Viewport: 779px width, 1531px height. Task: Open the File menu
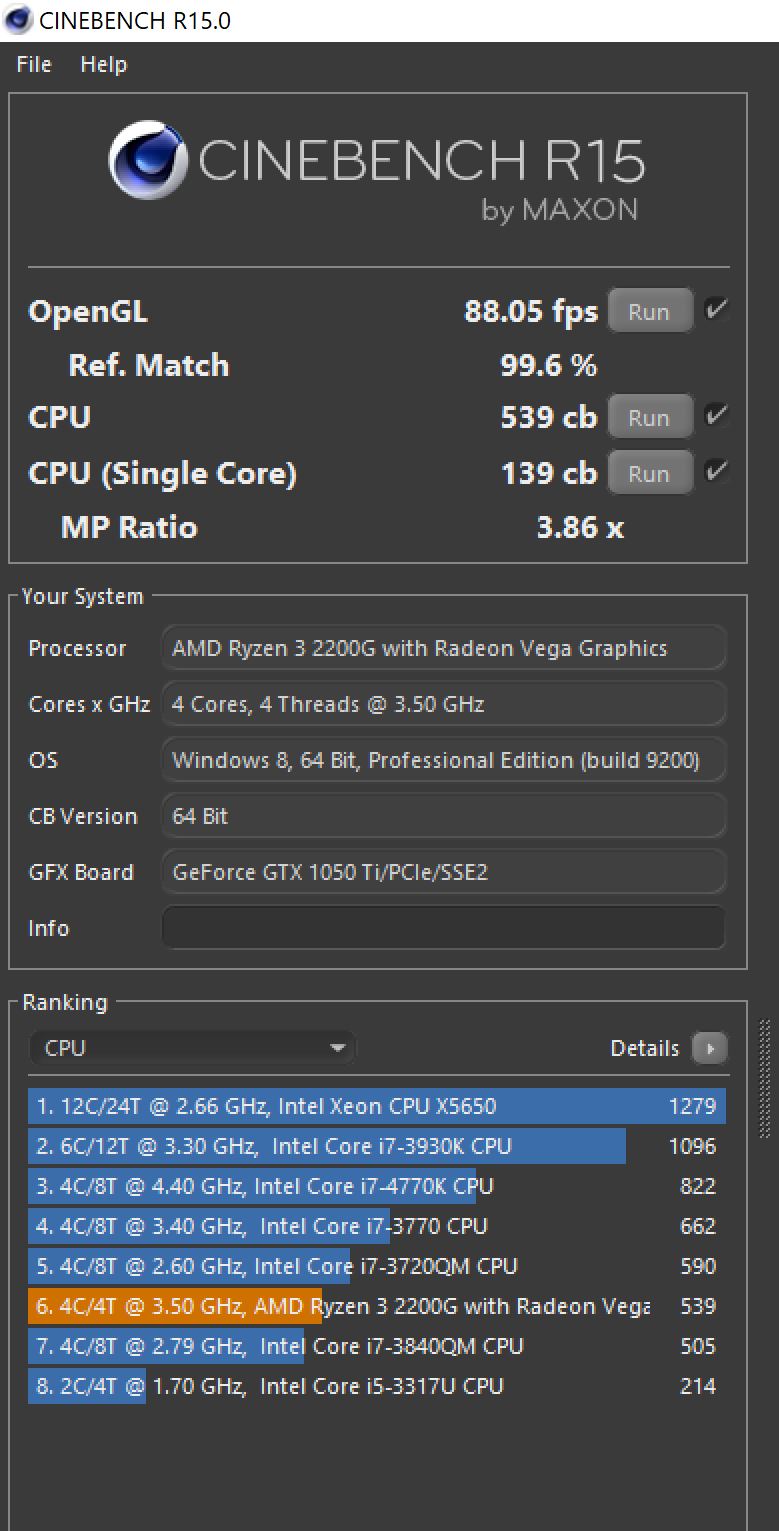coord(34,64)
